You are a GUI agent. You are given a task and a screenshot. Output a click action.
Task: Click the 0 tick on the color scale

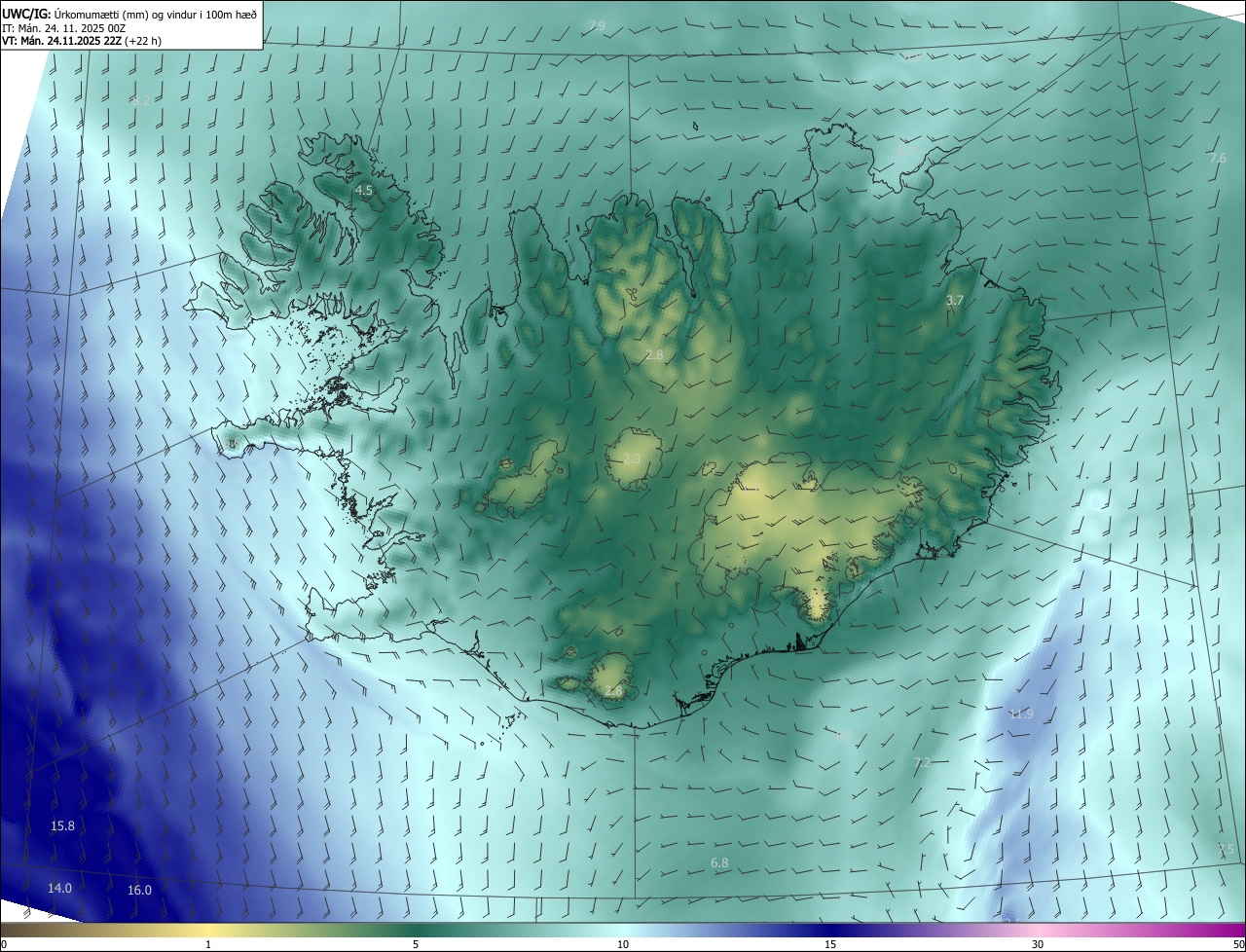pyautogui.click(x=4, y=944)
